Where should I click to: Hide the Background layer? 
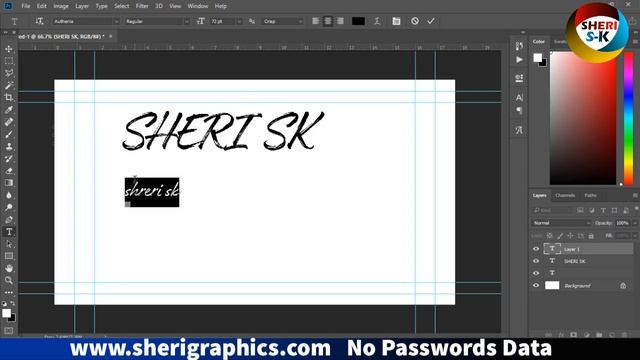point(536,285)
